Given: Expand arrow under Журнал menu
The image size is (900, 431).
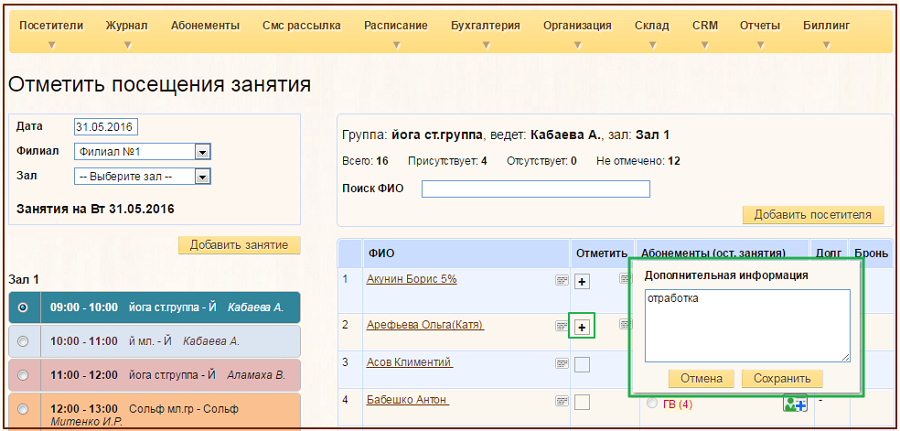Looking at the screenshot, I should [x=127, y=45].
